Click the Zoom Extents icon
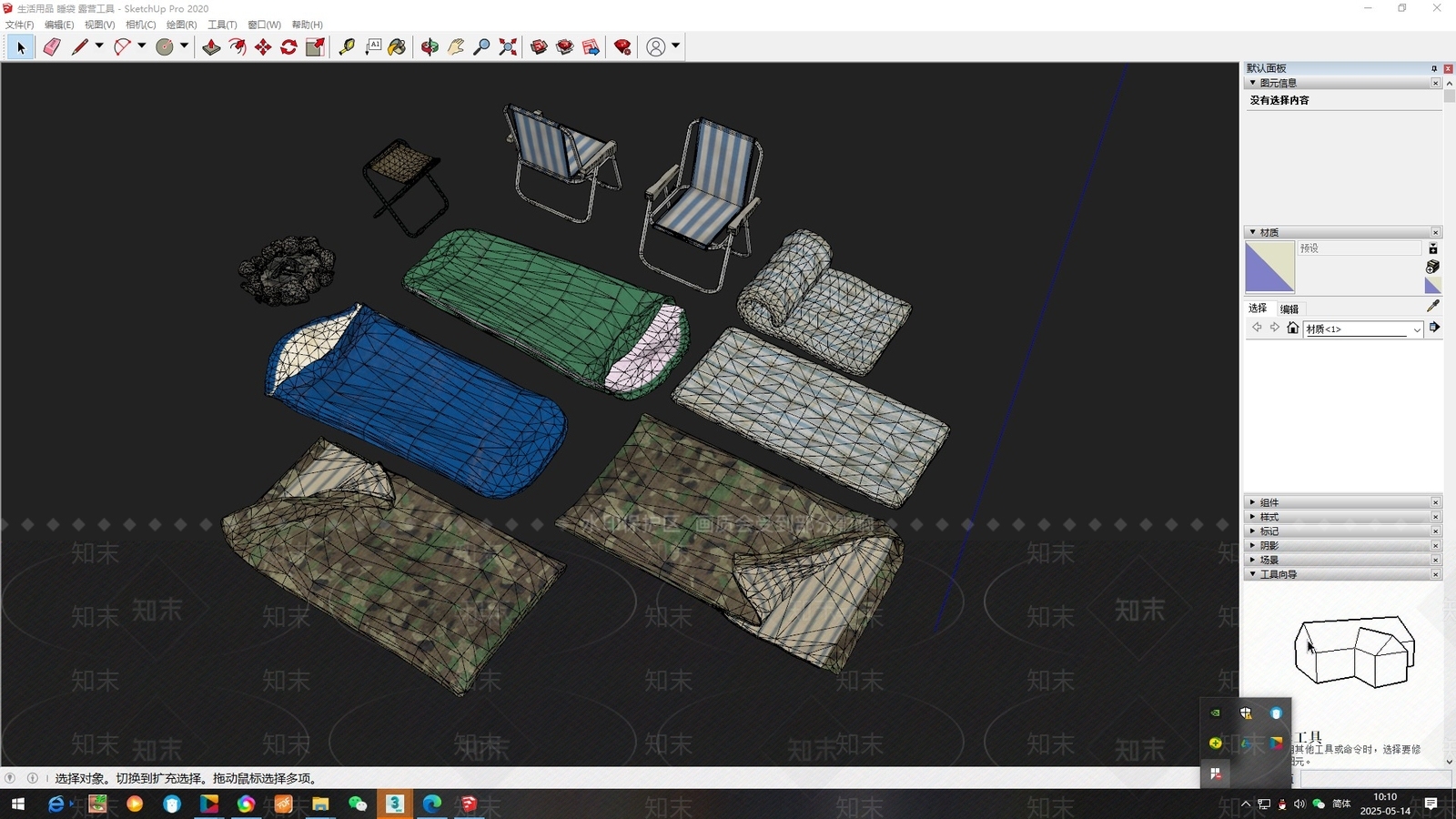Viewport: 1456px width, 819px height. click(508, 47)
